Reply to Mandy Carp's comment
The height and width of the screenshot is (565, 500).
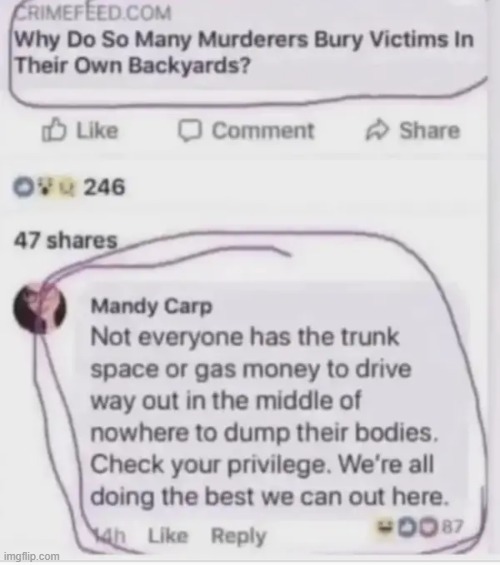coord(238,537)
